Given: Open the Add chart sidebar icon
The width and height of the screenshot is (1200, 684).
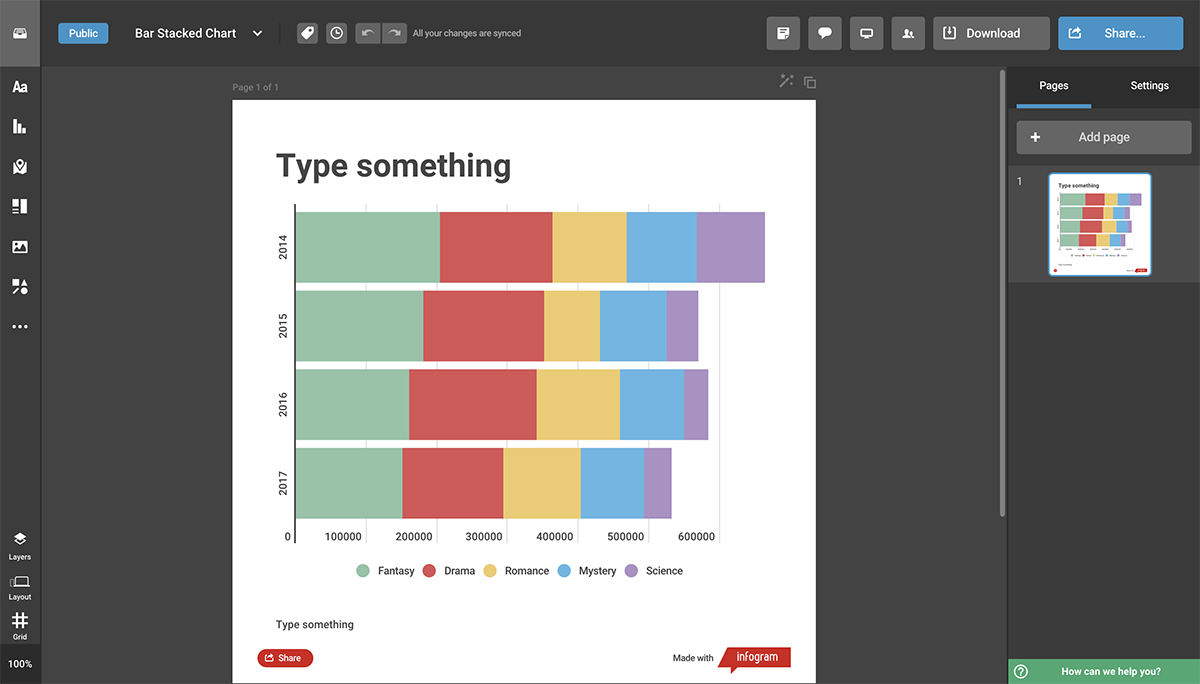Looking at the screenshot, I should (x=20, y=127).
